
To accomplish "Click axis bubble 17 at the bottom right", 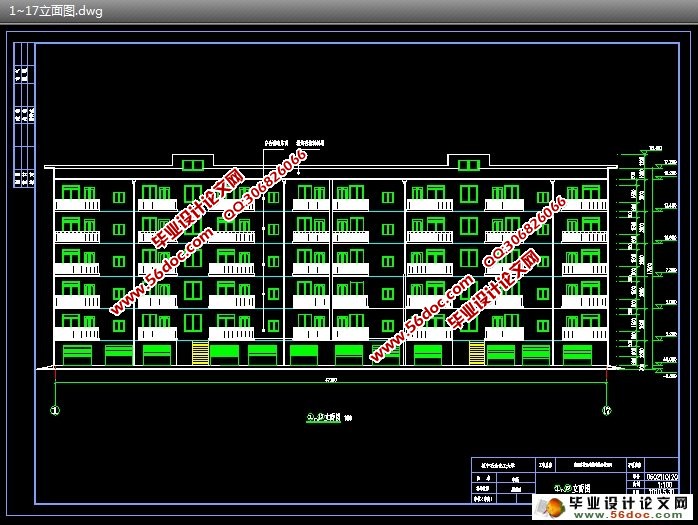I will [x=606, y=410].
